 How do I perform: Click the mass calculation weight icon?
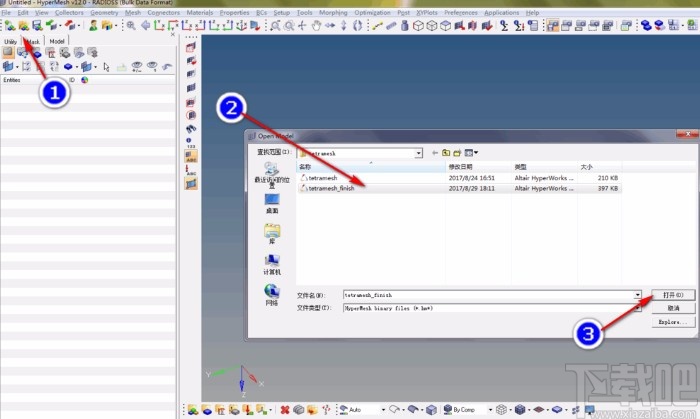click(x=404, y=25)
